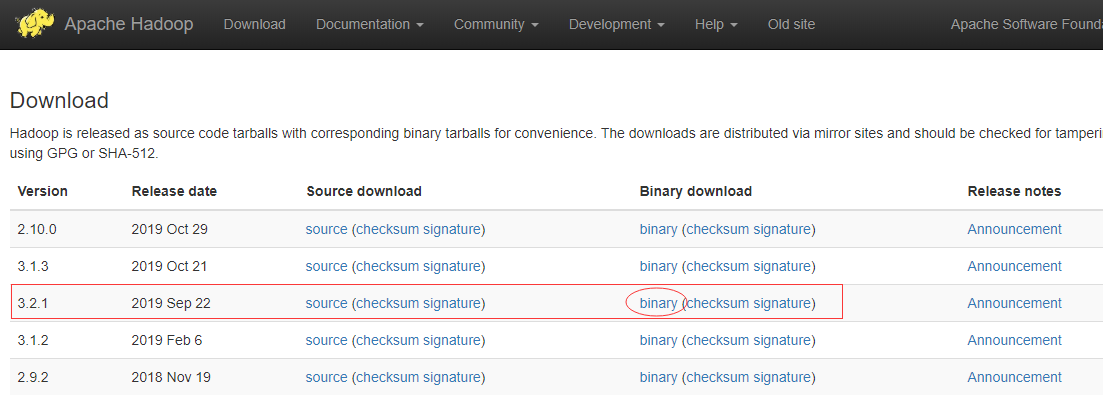
Task: Download source for version 3.1.3
Action: (x=326, y=266)
